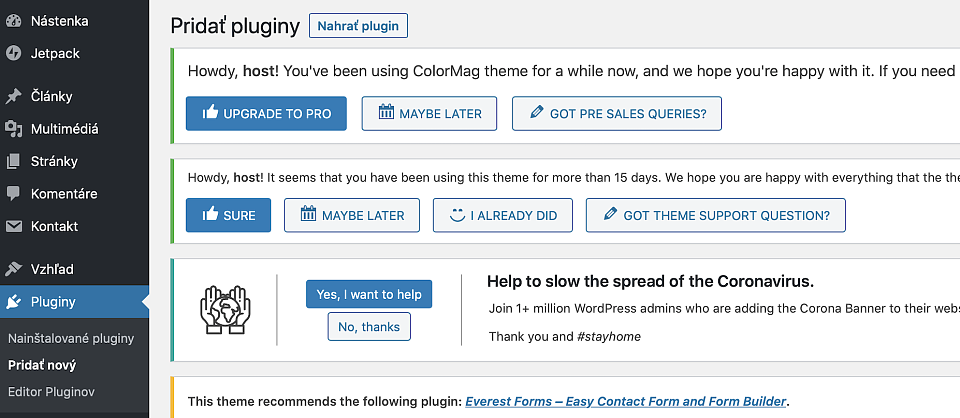
Task: Click the Nahrať plugin button
Action: pos(358,26)
